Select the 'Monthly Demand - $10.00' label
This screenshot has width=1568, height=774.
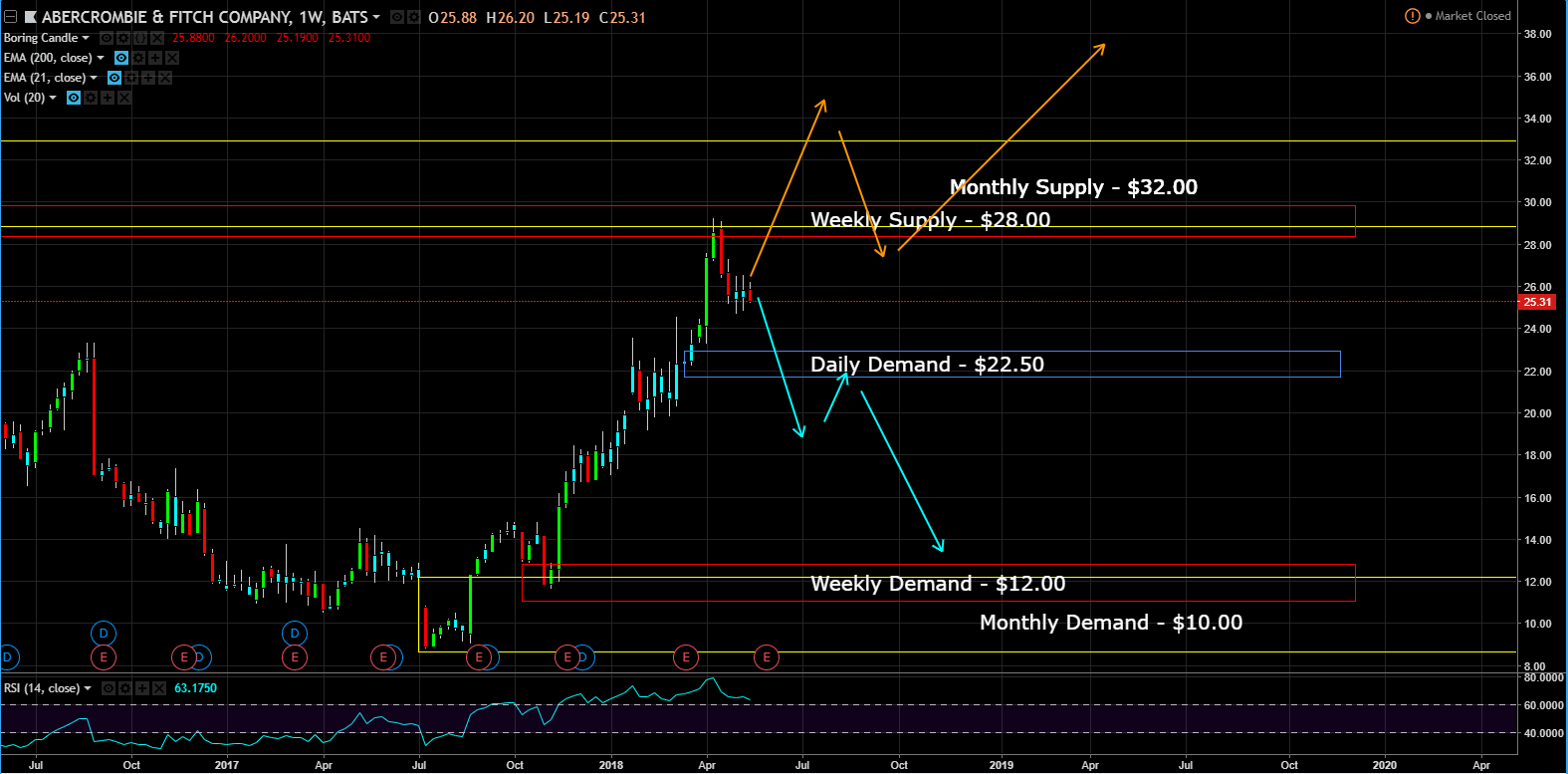[1111, 623]
